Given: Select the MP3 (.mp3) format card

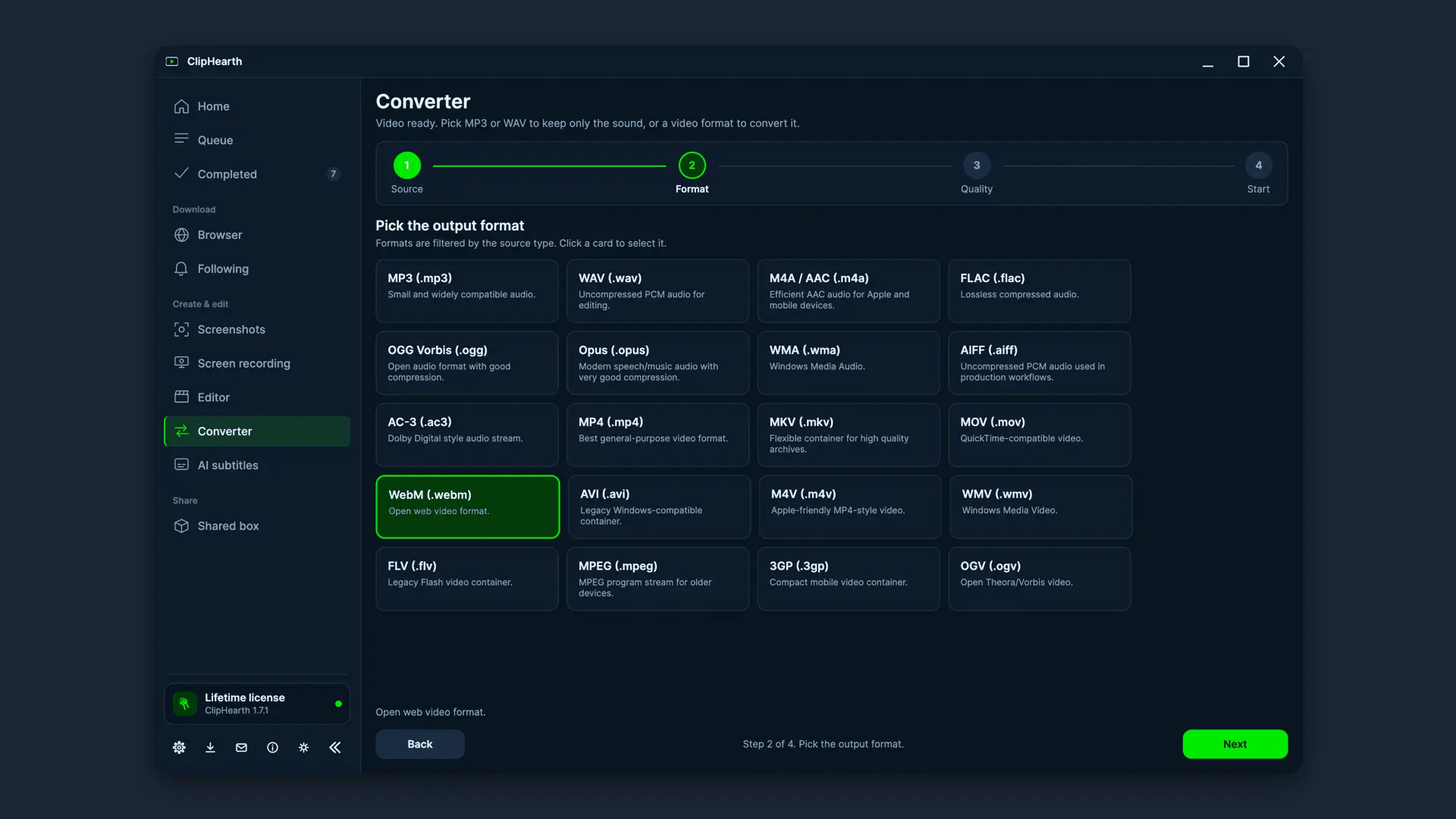Looking at the screenshot, I should pyautogui.click(x=466, y=291).
